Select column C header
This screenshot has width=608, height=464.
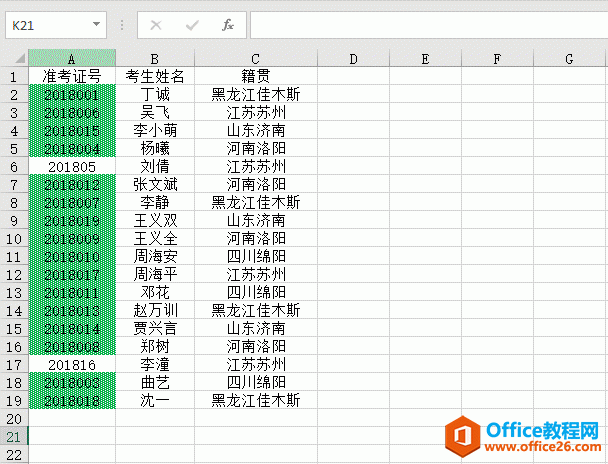pos(256,59)
